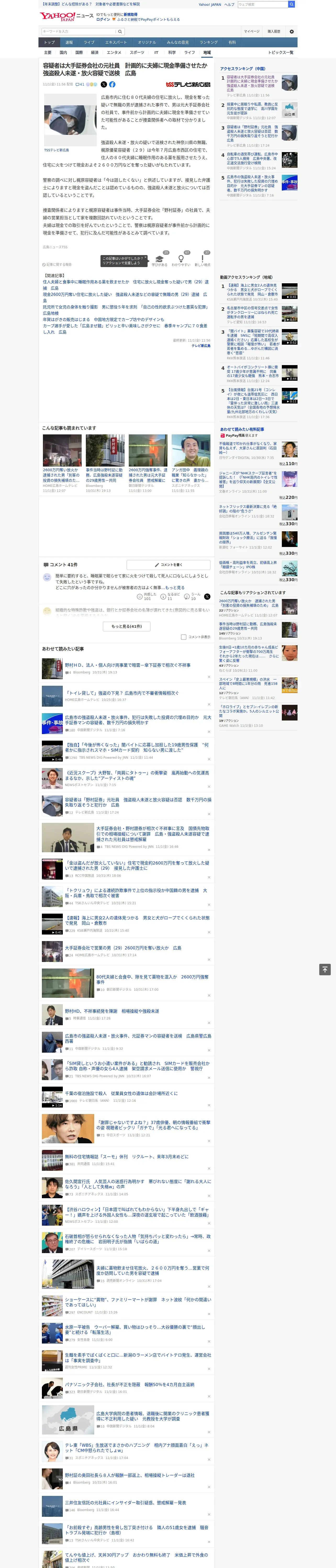This screenshot has width=336, height=1568.
Task: Open article 野村HD、法人・個人向け両事業で暗雲
Action: (x=127, y=665)
